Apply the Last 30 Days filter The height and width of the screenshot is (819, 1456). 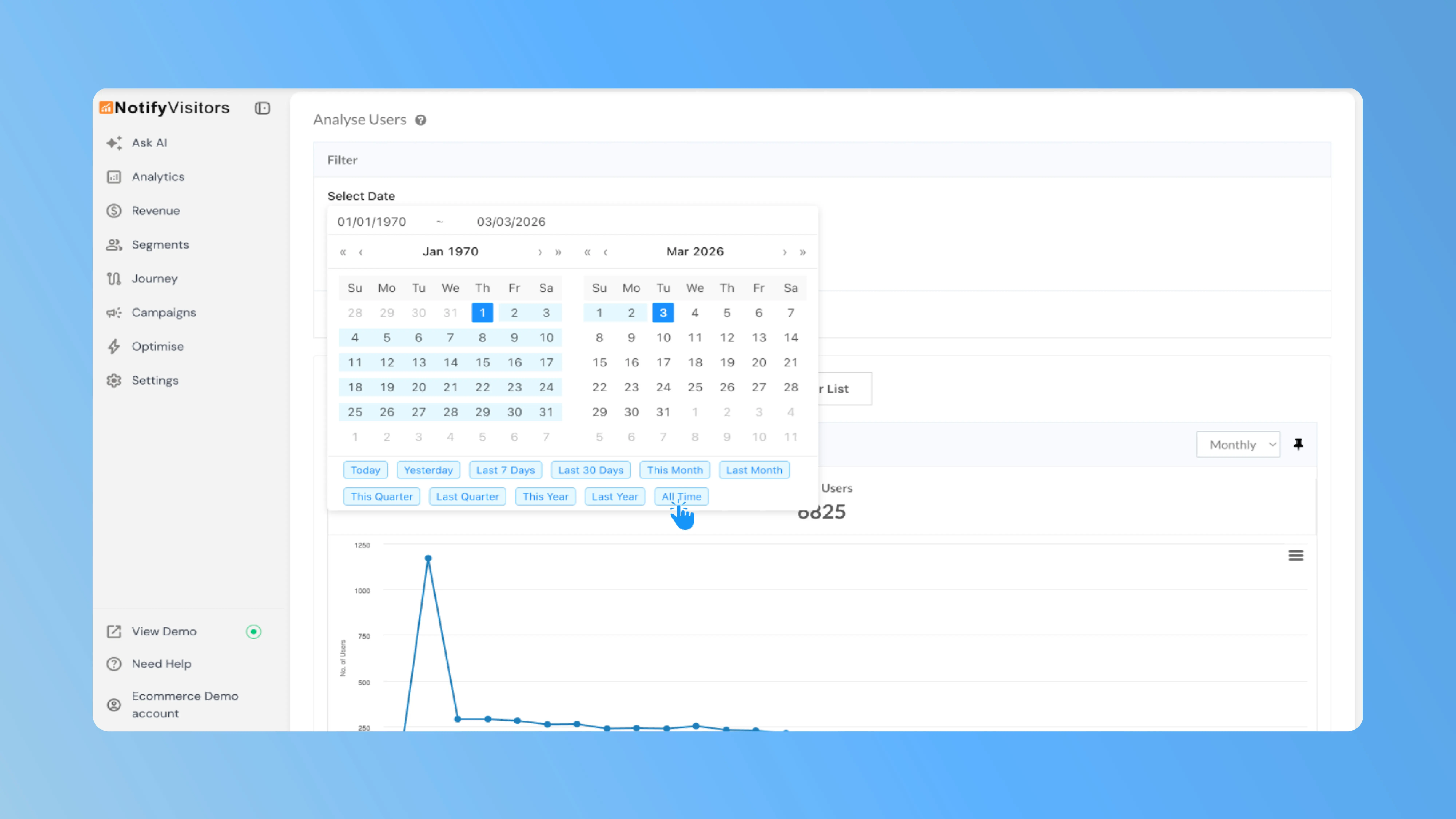[590, 470]
